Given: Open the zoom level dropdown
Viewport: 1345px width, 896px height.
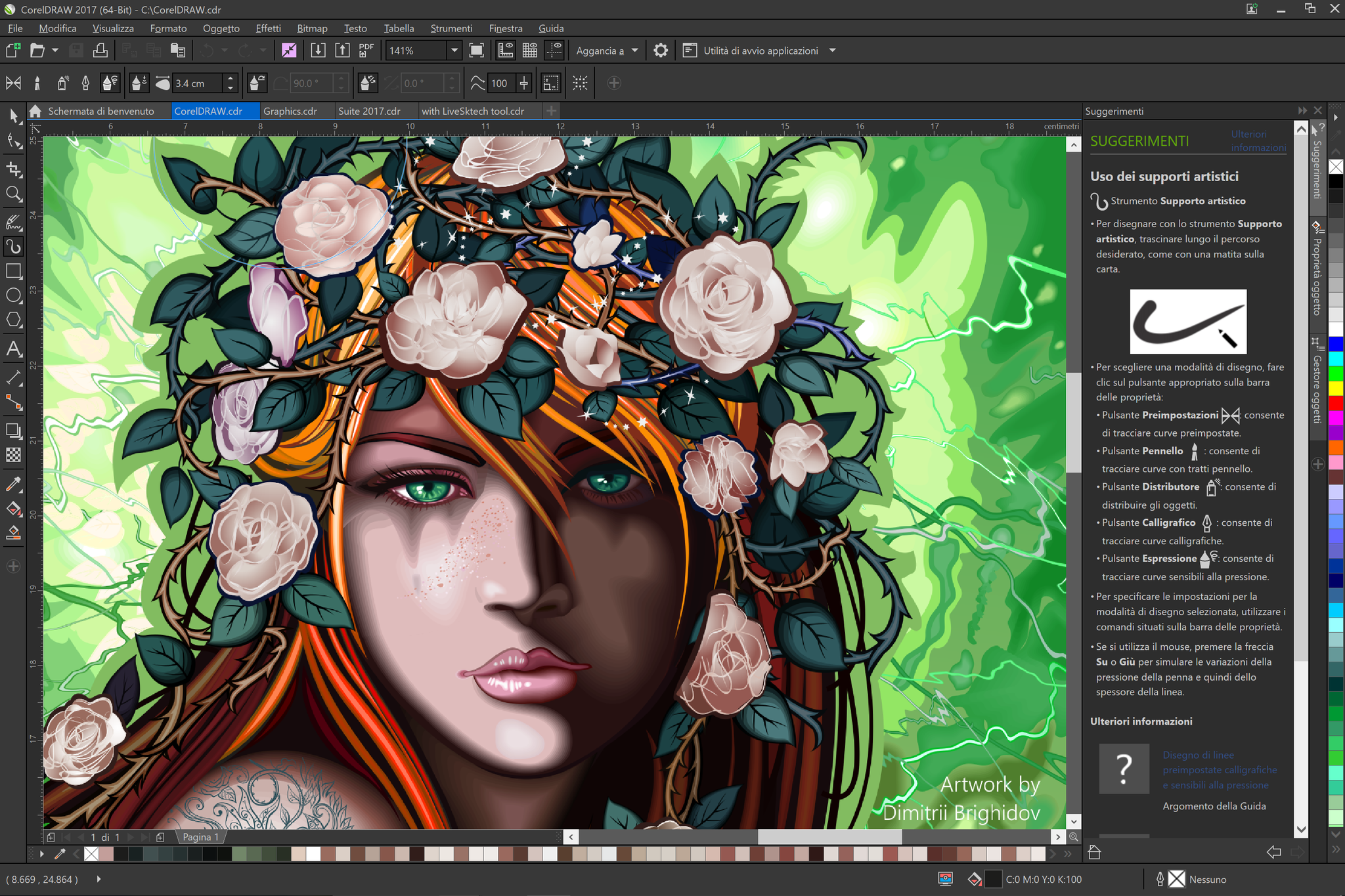Looking at the screenshot, I should [454, 51].
